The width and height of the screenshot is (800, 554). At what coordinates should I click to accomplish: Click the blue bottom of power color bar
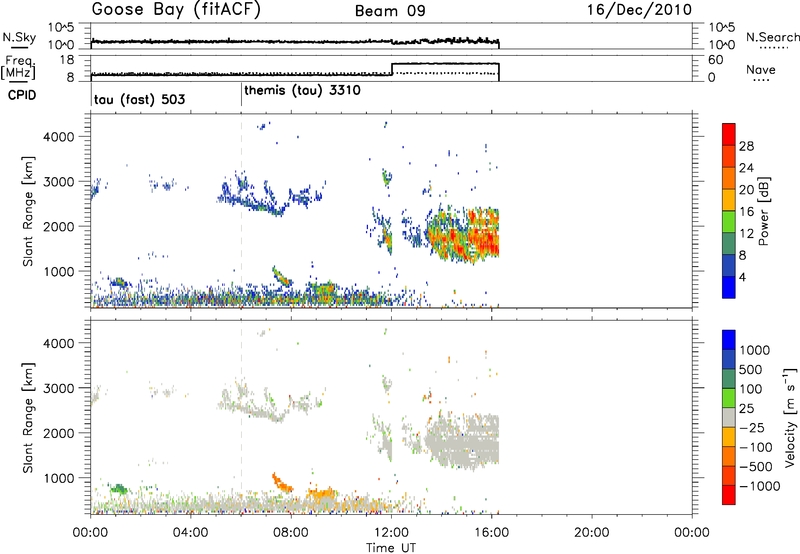coord(729,287)
